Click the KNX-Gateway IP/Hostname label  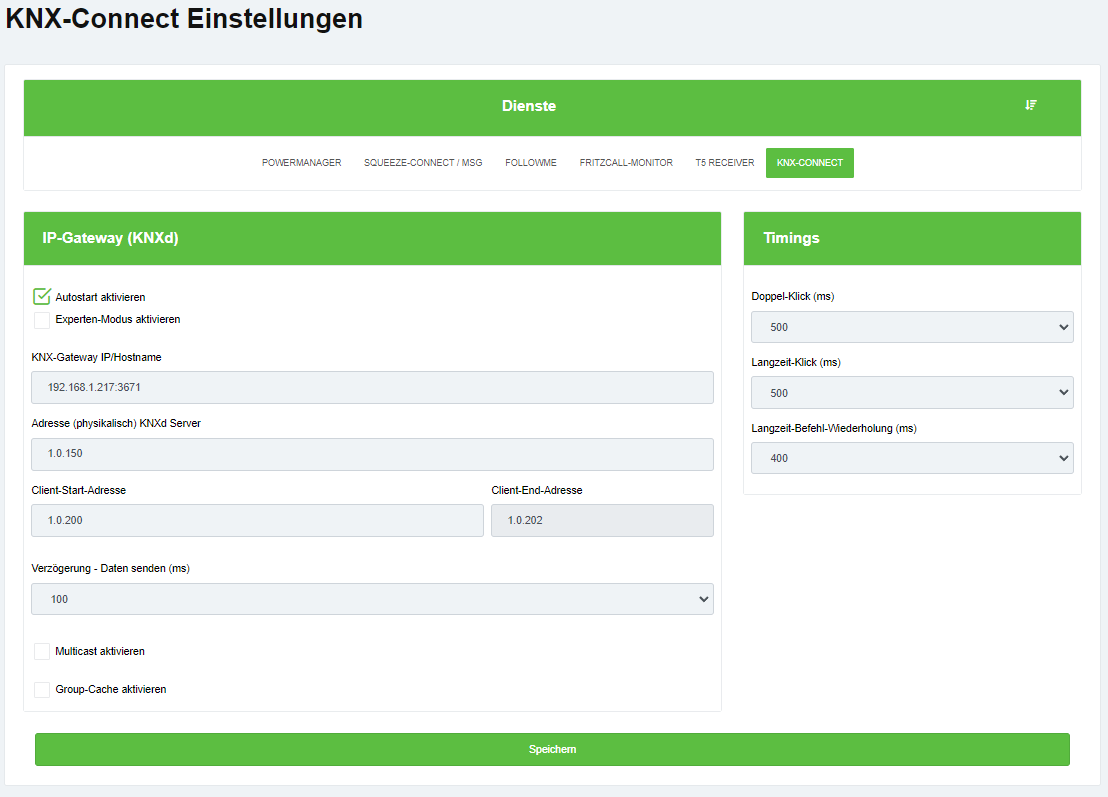click(96, 358)
